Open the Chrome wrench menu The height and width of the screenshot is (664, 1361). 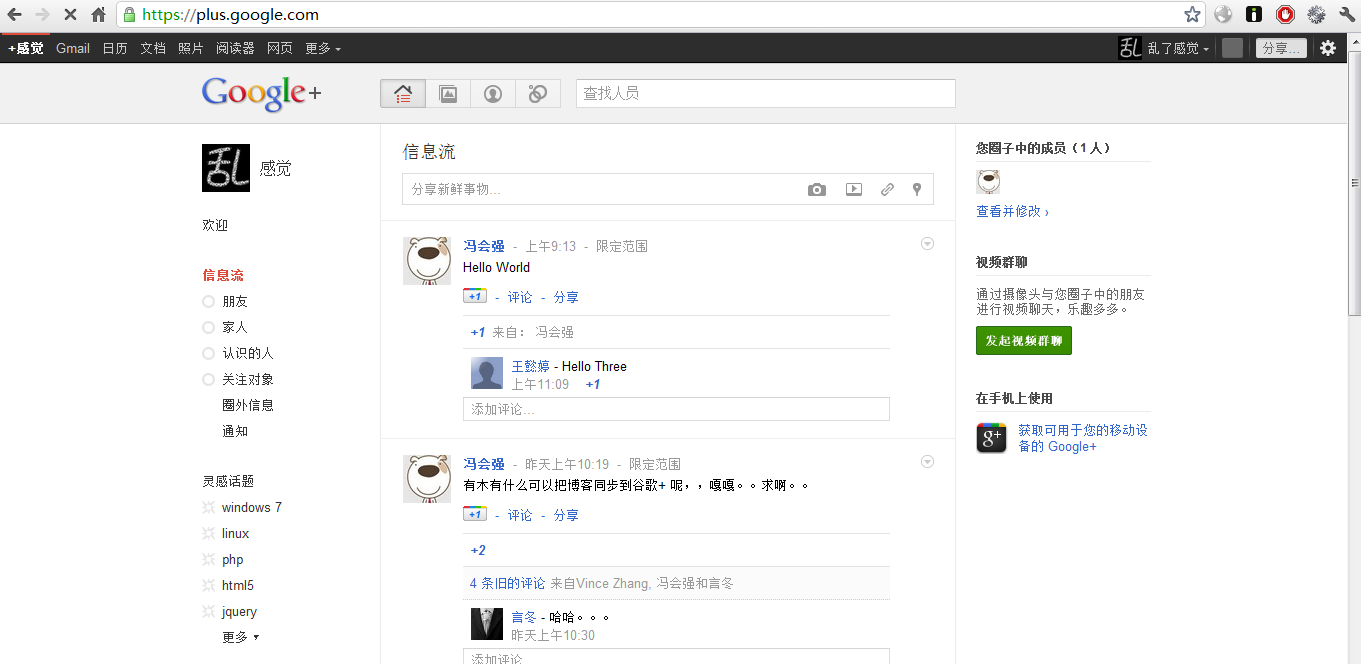tap(1345, 15)
